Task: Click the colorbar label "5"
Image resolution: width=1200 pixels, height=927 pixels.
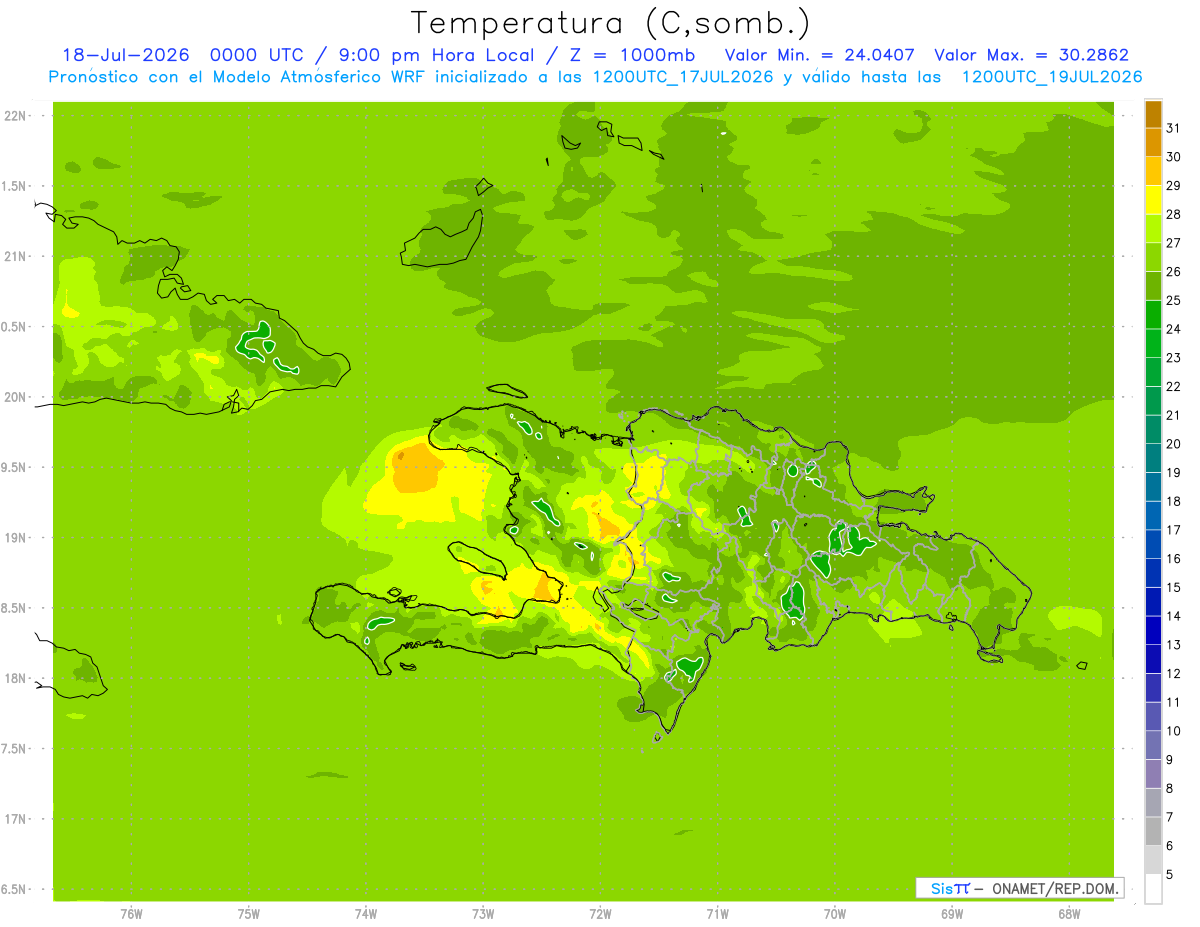Action: click(x=1171, y=874)
